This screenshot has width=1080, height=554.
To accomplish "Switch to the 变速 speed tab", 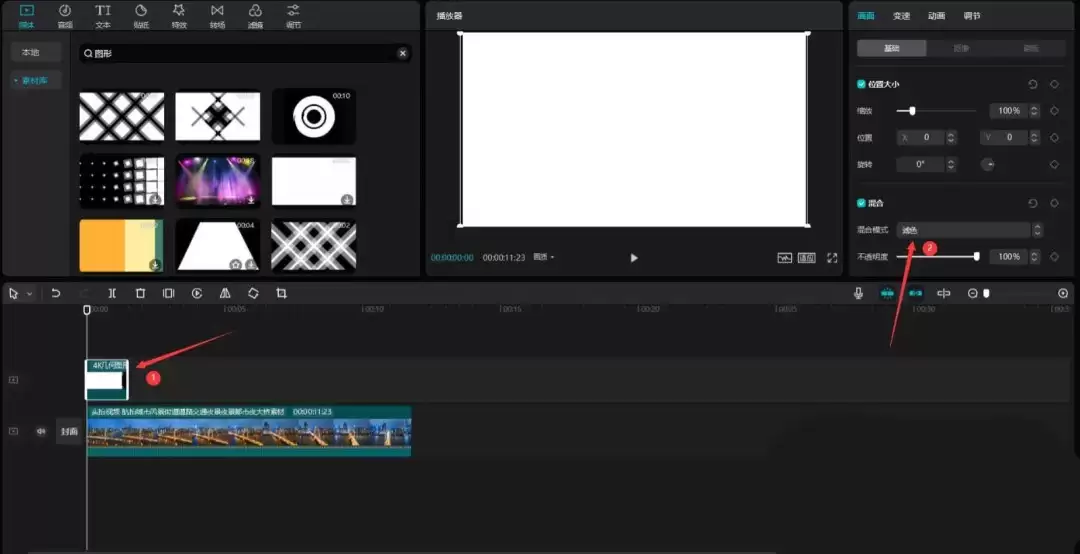I will point(901,15).
